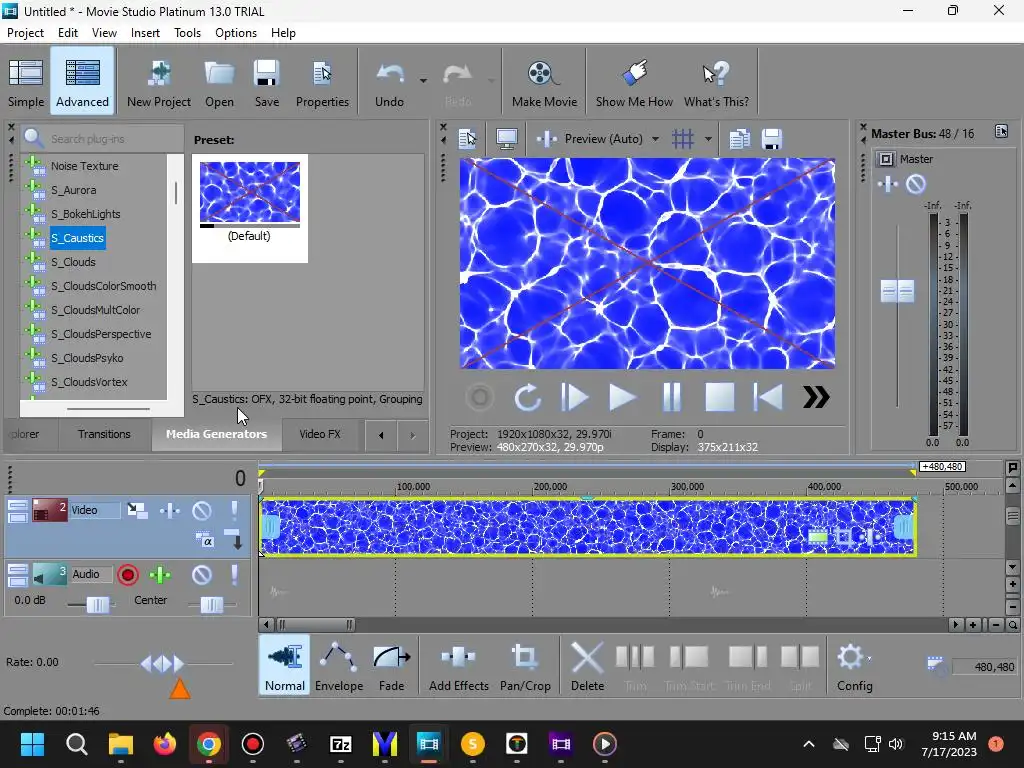
Task: Select Noise Texture generator
Action: [85, 166]
